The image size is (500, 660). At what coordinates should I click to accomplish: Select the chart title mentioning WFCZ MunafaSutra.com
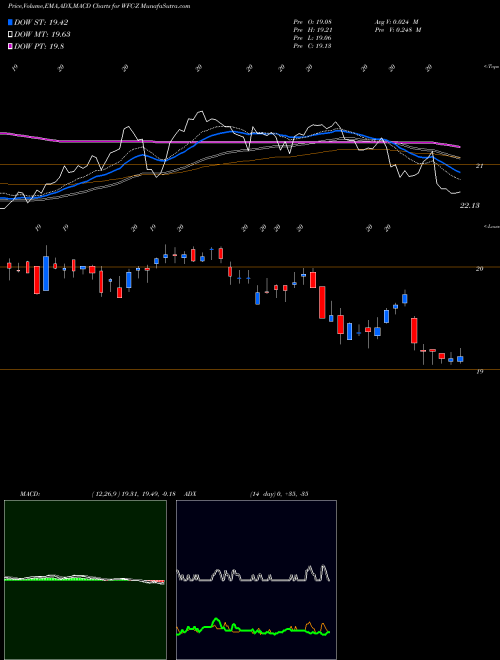click(99, 6)
